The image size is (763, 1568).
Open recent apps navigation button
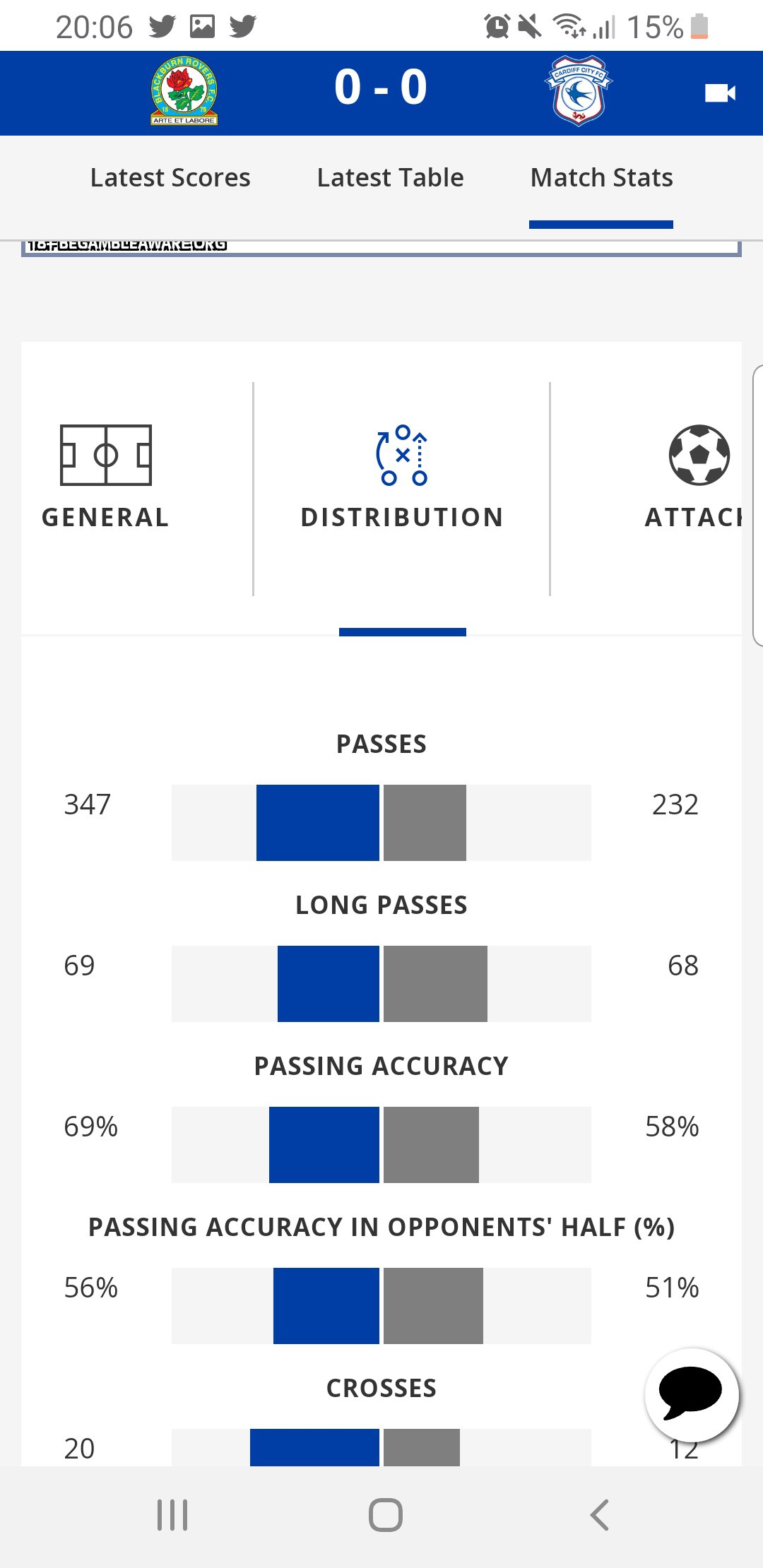click(x=172, y=1515)
